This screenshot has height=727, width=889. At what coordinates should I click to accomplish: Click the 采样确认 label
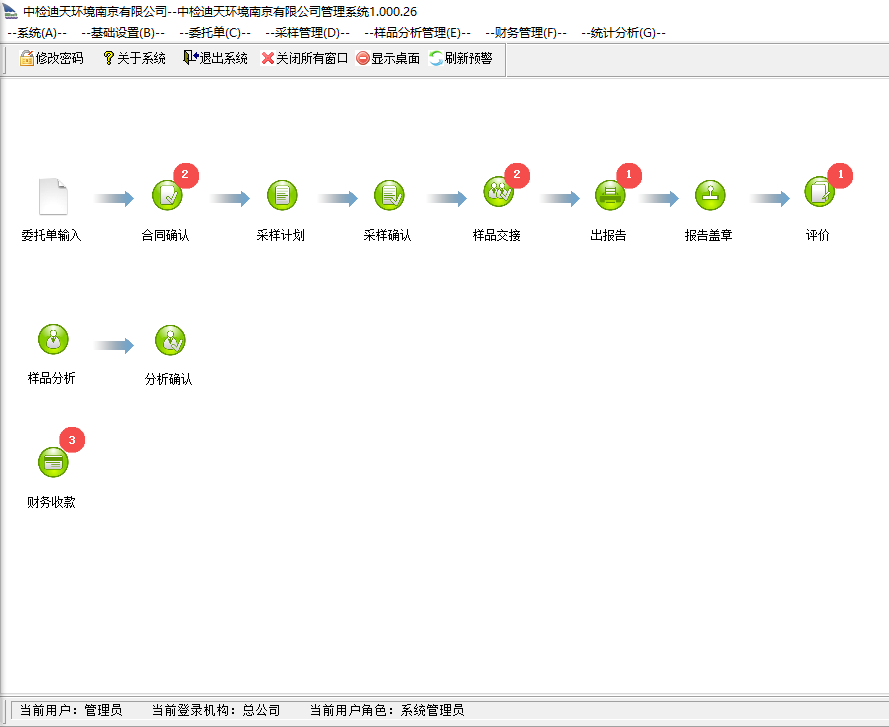click(387, 235)
